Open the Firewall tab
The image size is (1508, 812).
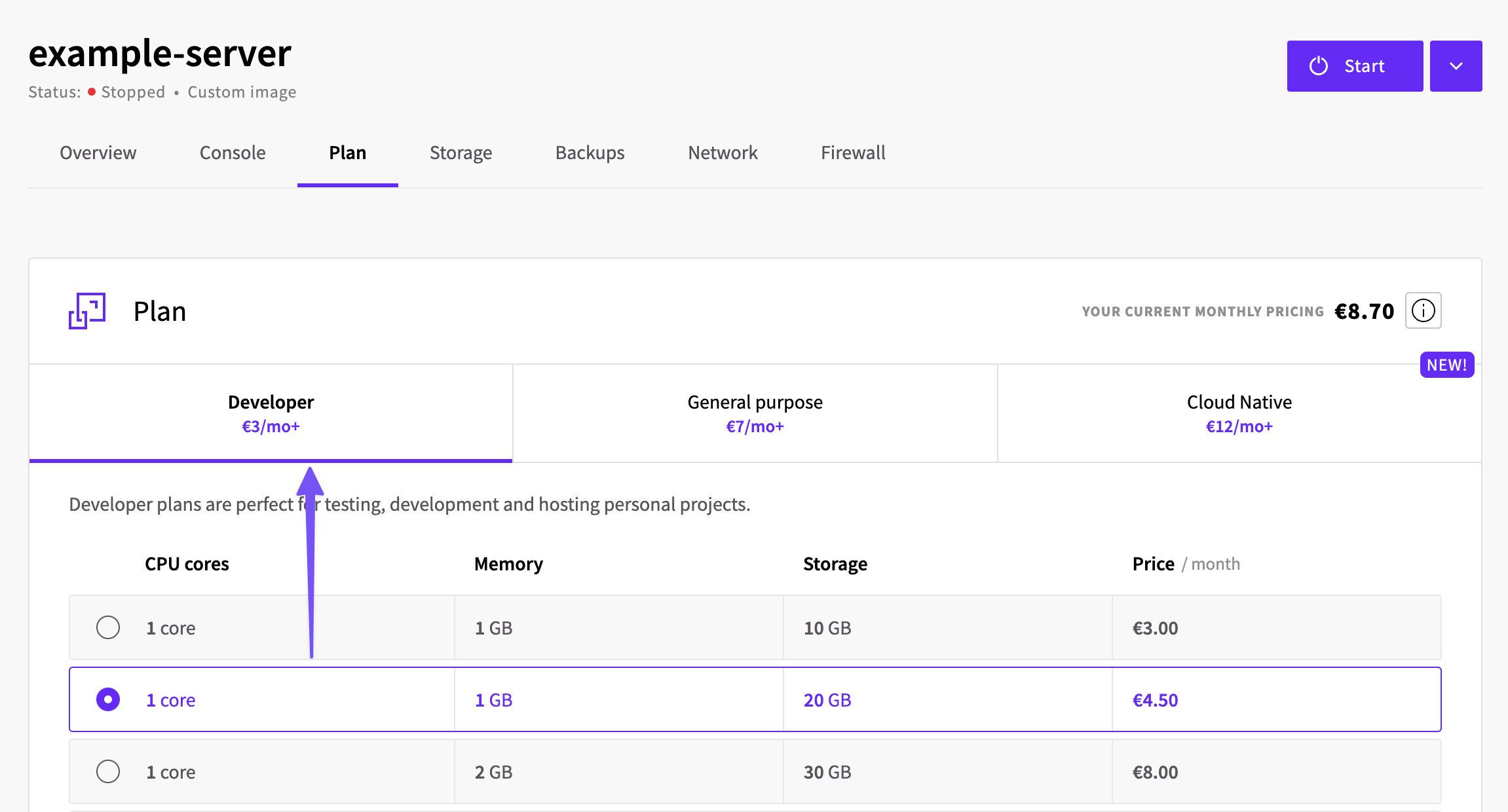853,153
